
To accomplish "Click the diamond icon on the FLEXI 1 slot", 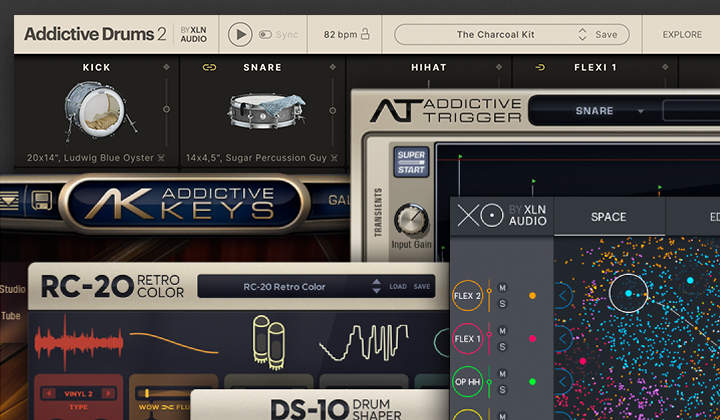I will tap(665, 67).
